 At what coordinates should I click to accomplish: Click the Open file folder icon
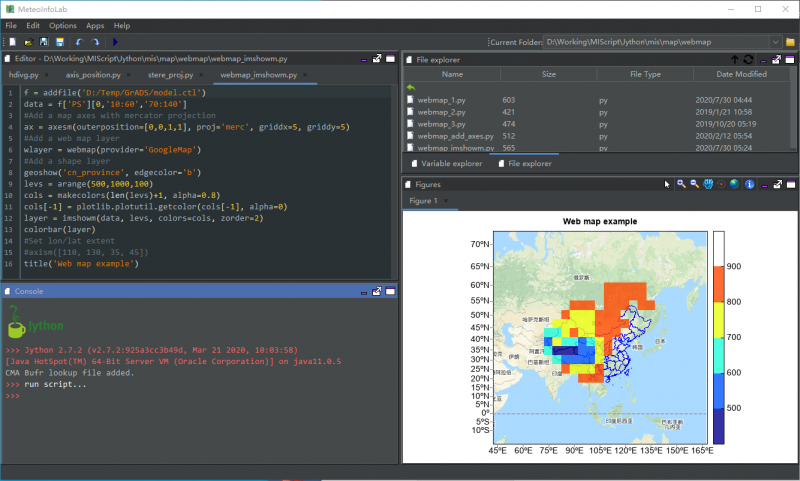(x=28, y=42)
